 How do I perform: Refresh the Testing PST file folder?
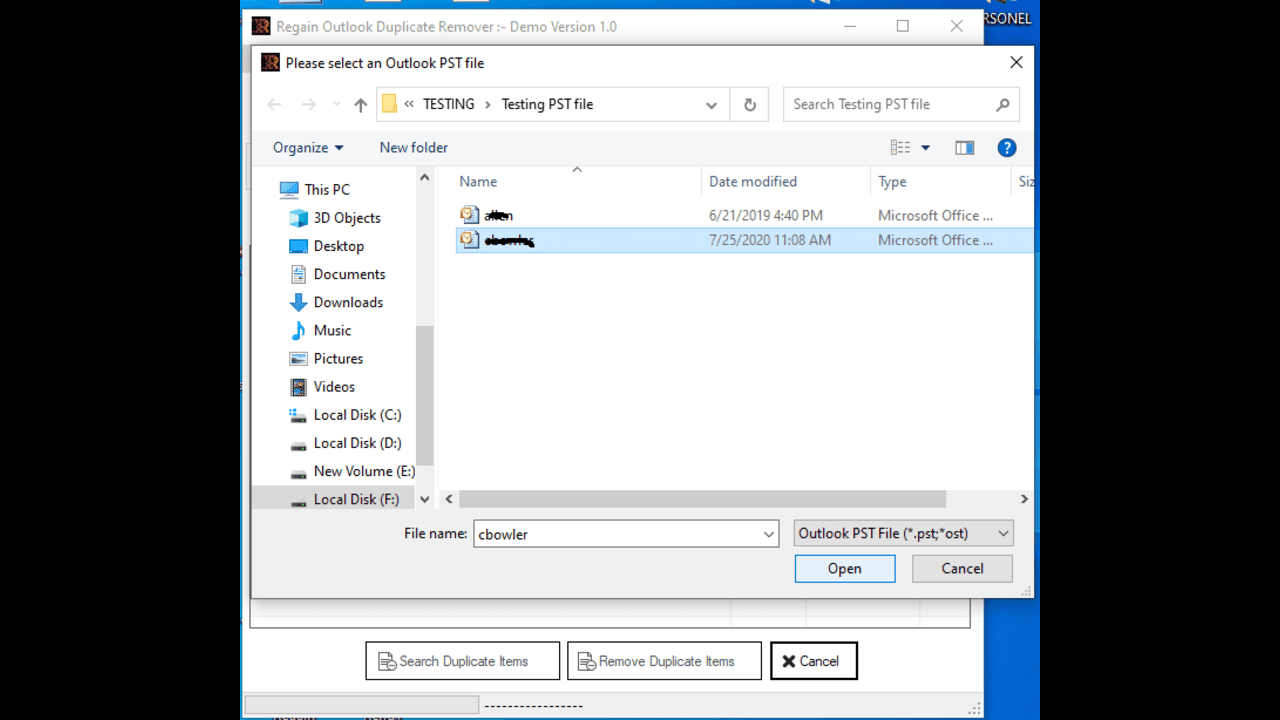tap(750, 104)
